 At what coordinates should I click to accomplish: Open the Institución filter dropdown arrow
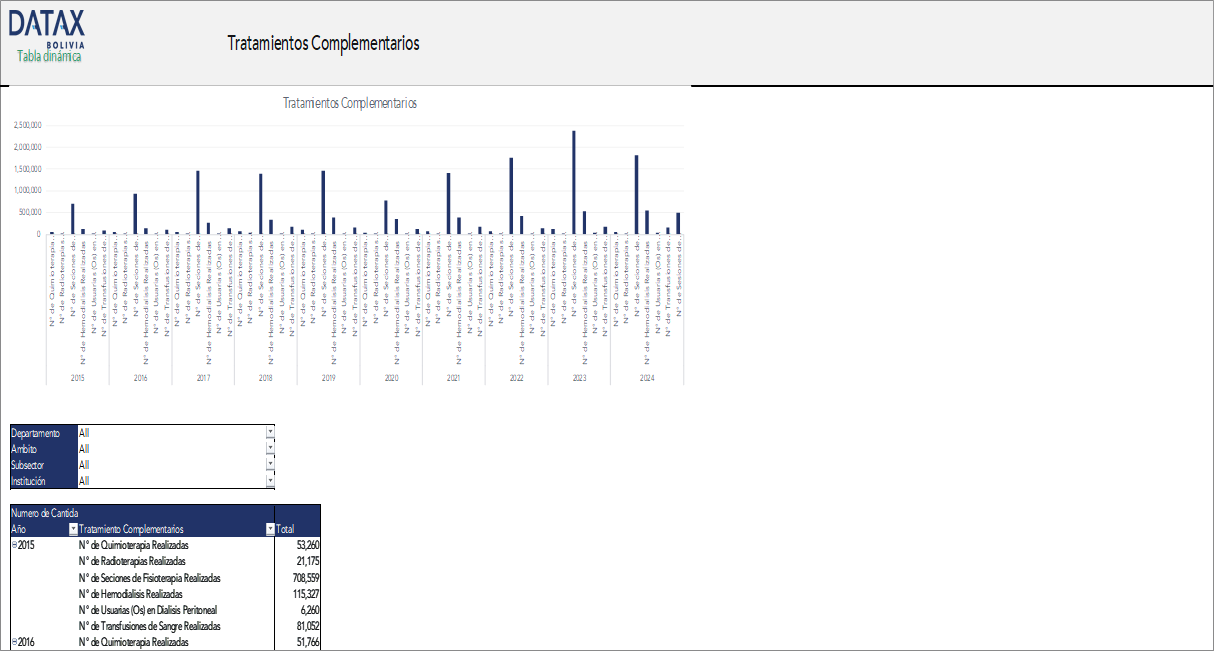(270, 481)
